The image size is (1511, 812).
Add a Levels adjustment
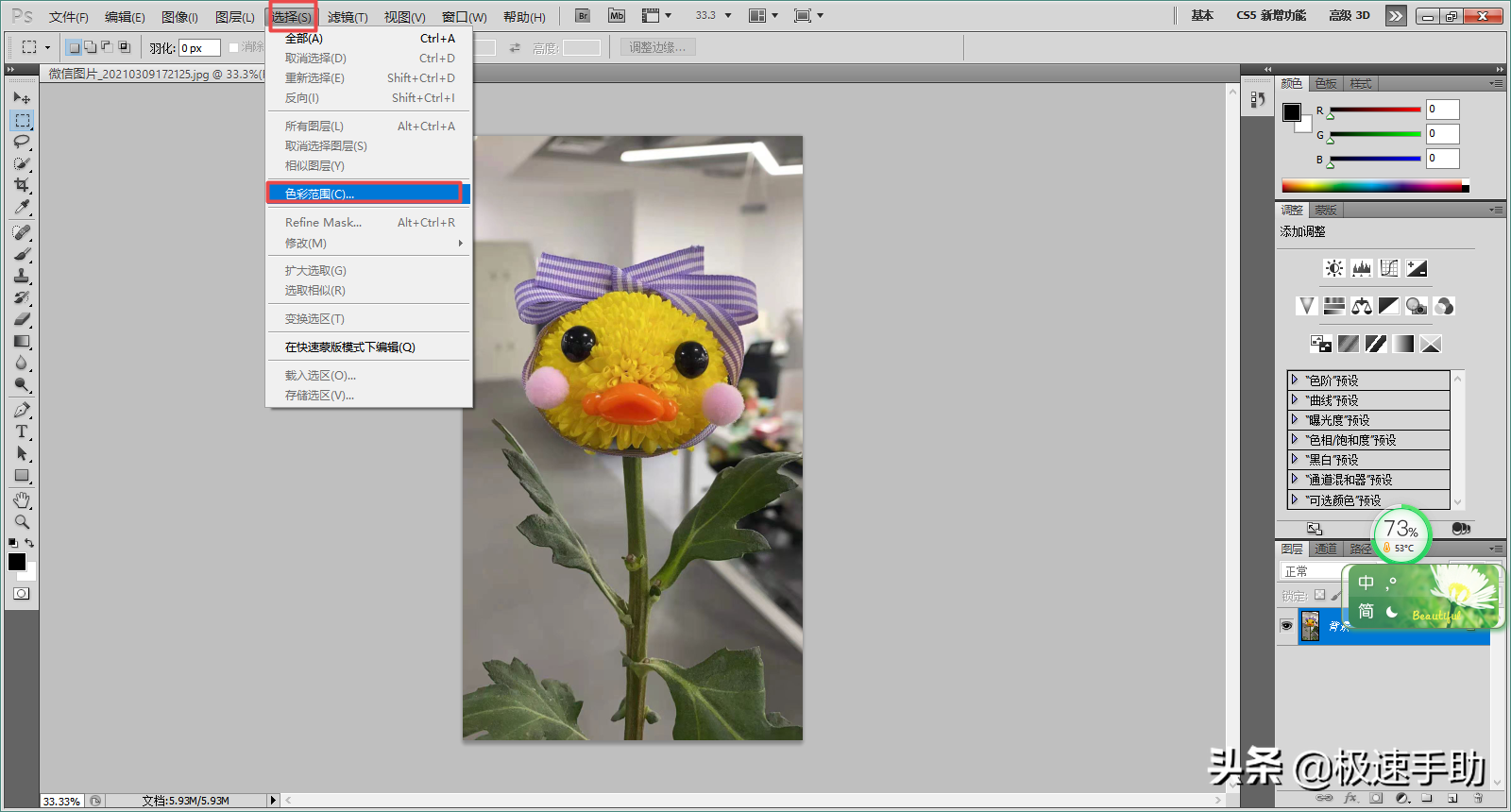point(1361,268)
